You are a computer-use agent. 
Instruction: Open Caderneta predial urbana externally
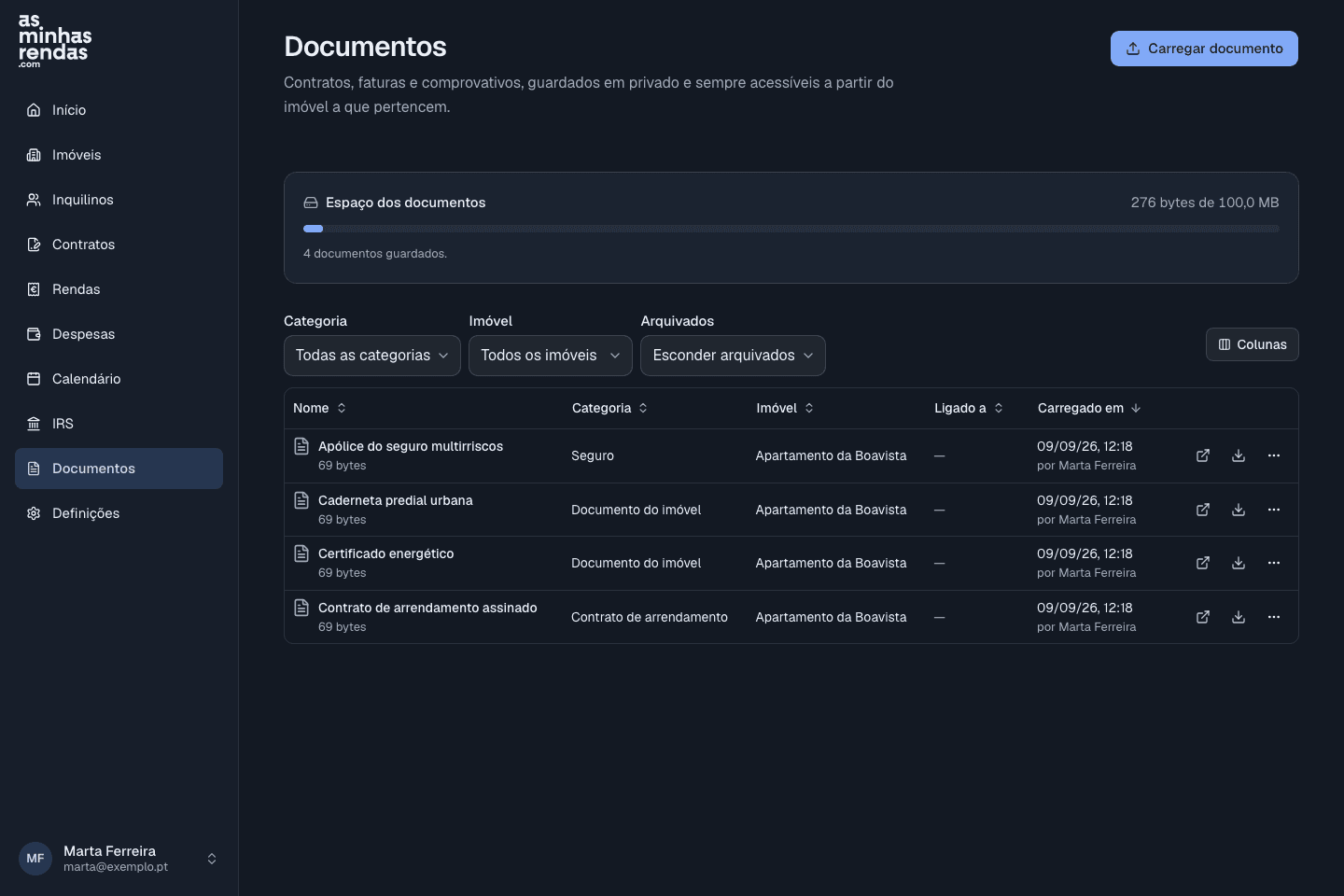[x=1203, y=510]
